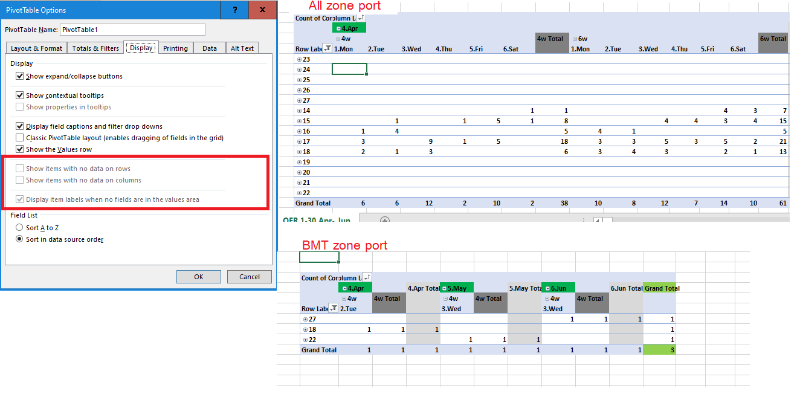Toggle Show expand/collapse buttons checkbox
The height and width of the screenshot is (394, 800).
pos(20,76)
